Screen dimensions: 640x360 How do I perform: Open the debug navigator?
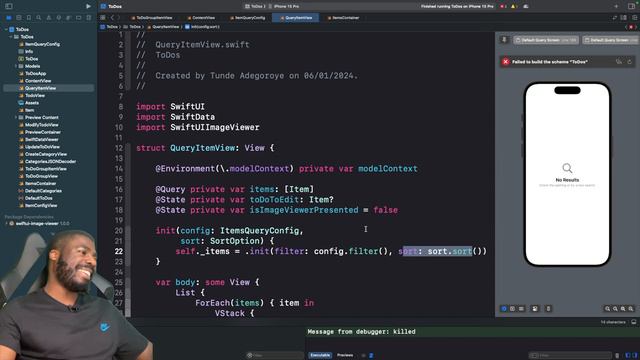[69, 18]
